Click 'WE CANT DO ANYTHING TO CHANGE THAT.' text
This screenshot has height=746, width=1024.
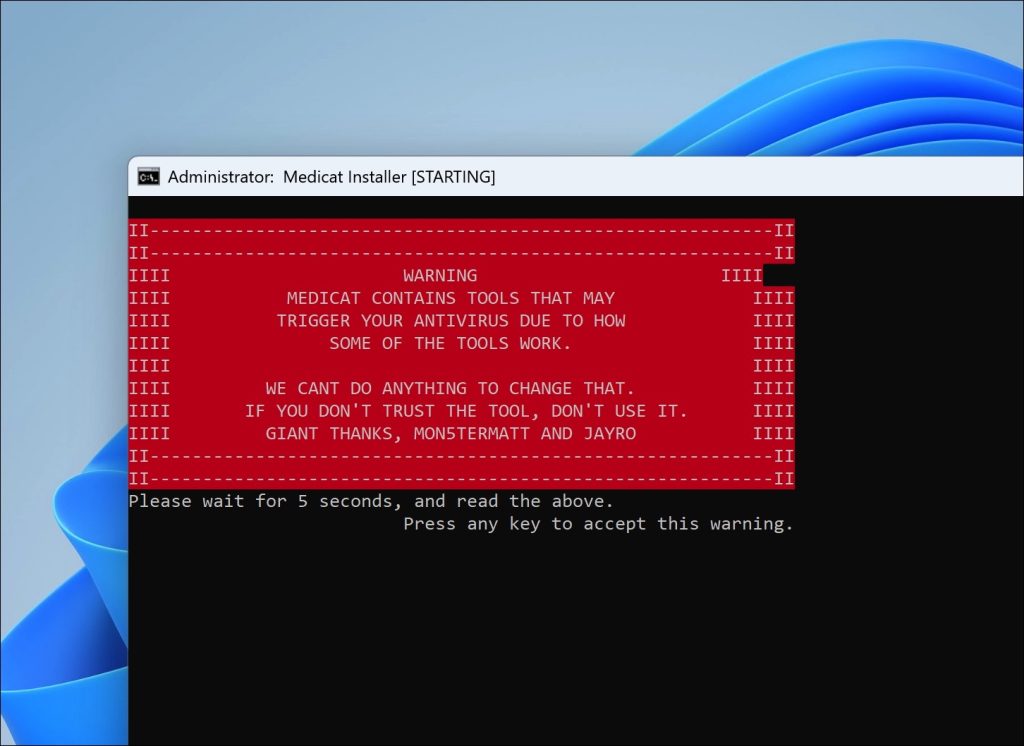tap(450, 388)
